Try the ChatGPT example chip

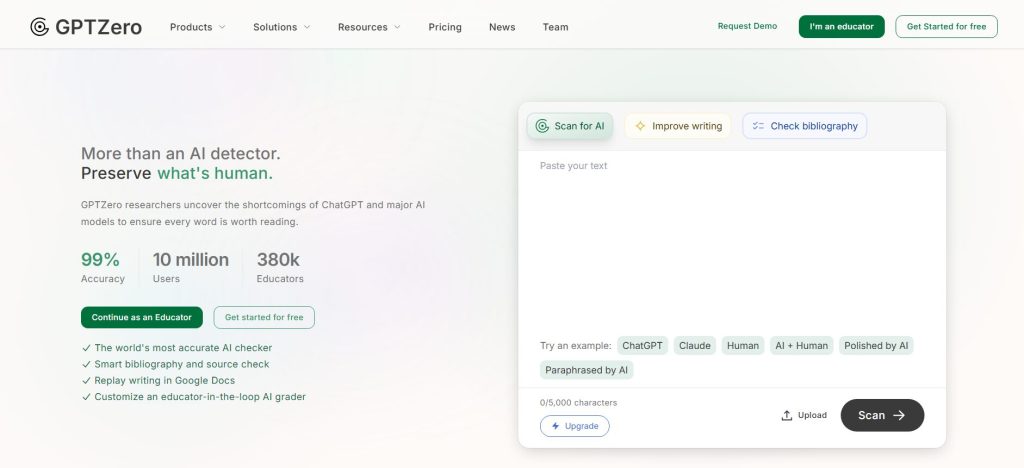pyautogui.click(x=642, y=345)
